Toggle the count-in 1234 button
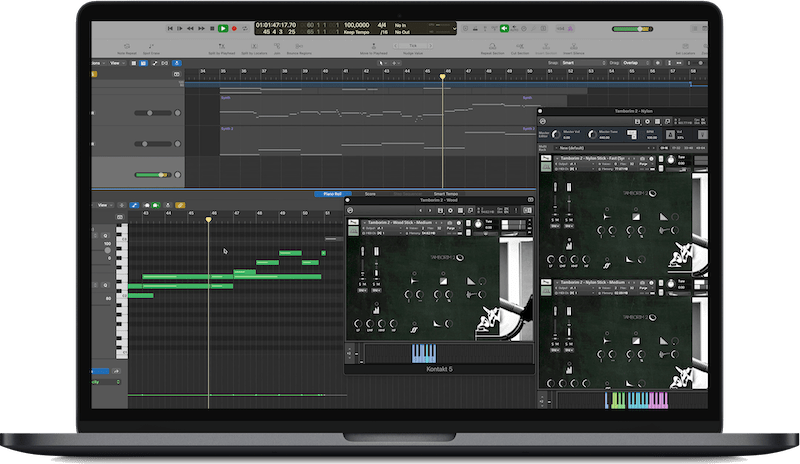 (560, 29)
